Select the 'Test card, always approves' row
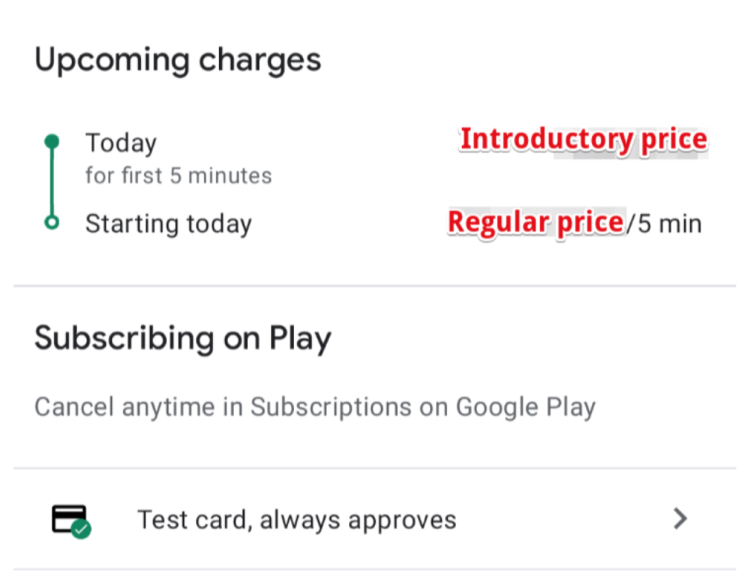 click(375, 519)
